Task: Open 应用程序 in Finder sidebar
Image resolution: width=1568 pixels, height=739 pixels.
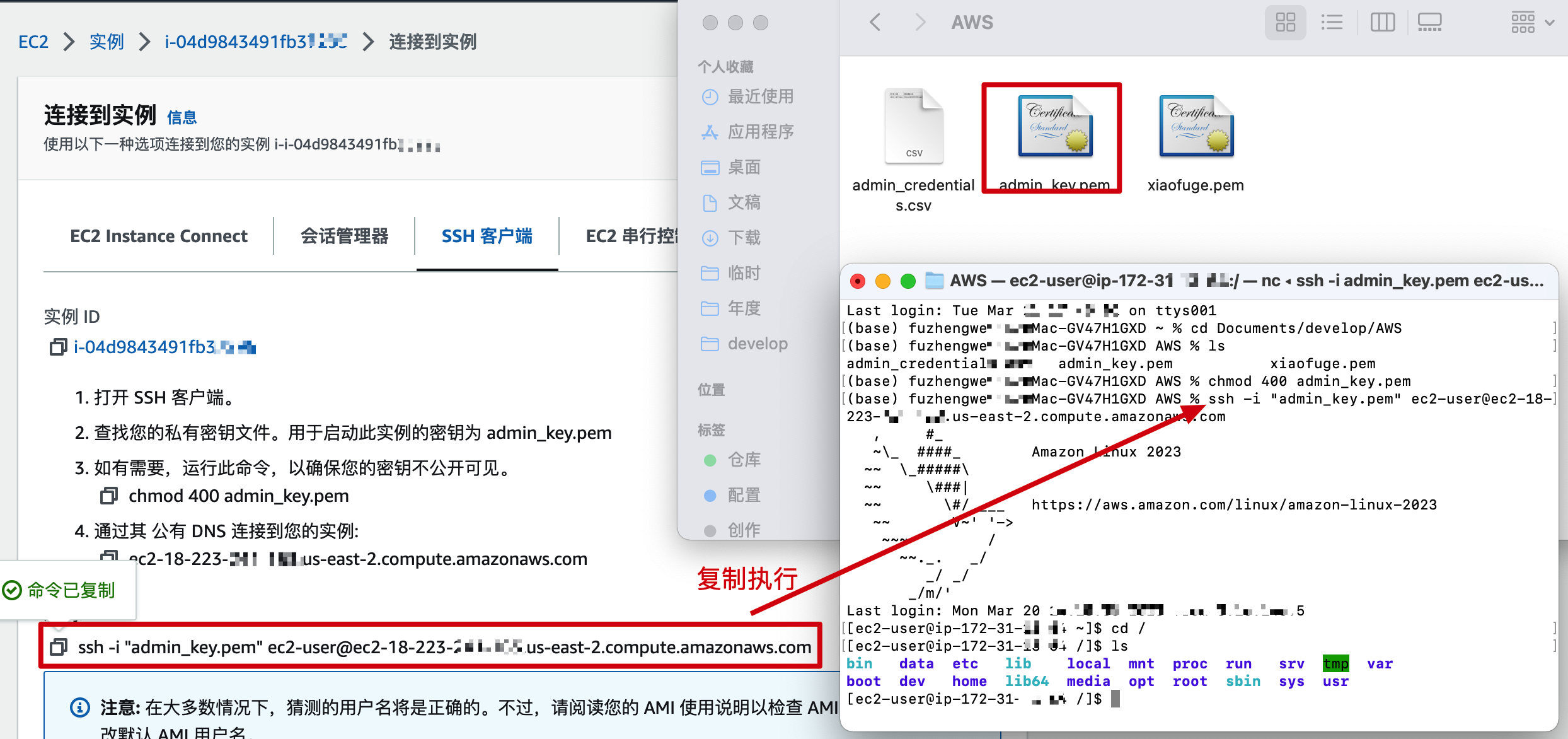Action: (x=747, y=132)
